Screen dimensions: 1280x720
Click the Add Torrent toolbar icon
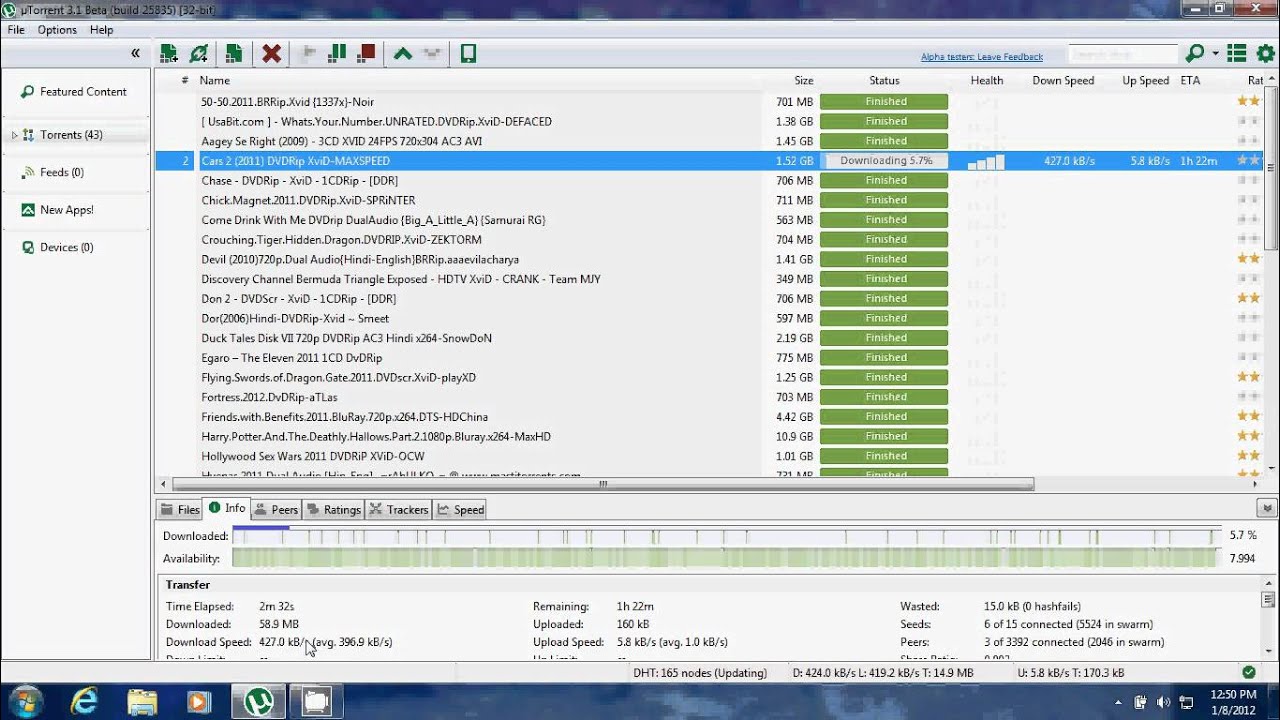click(168, 54)
